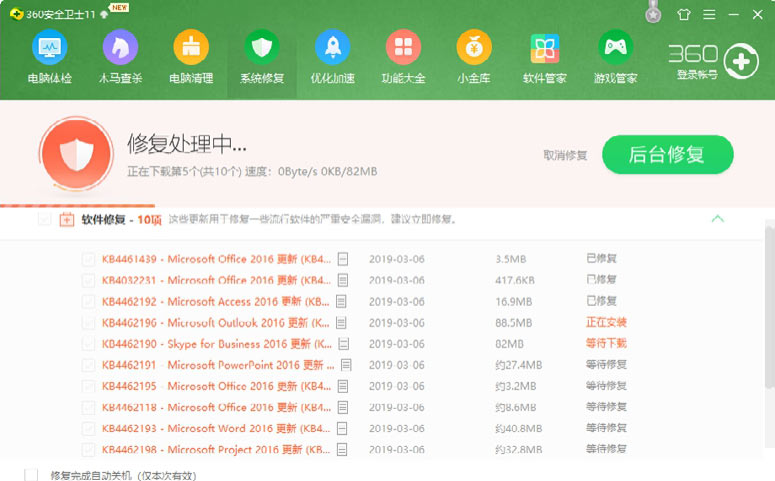
Task: View details icon for KB4461439 update
Action: pos(342,259)
